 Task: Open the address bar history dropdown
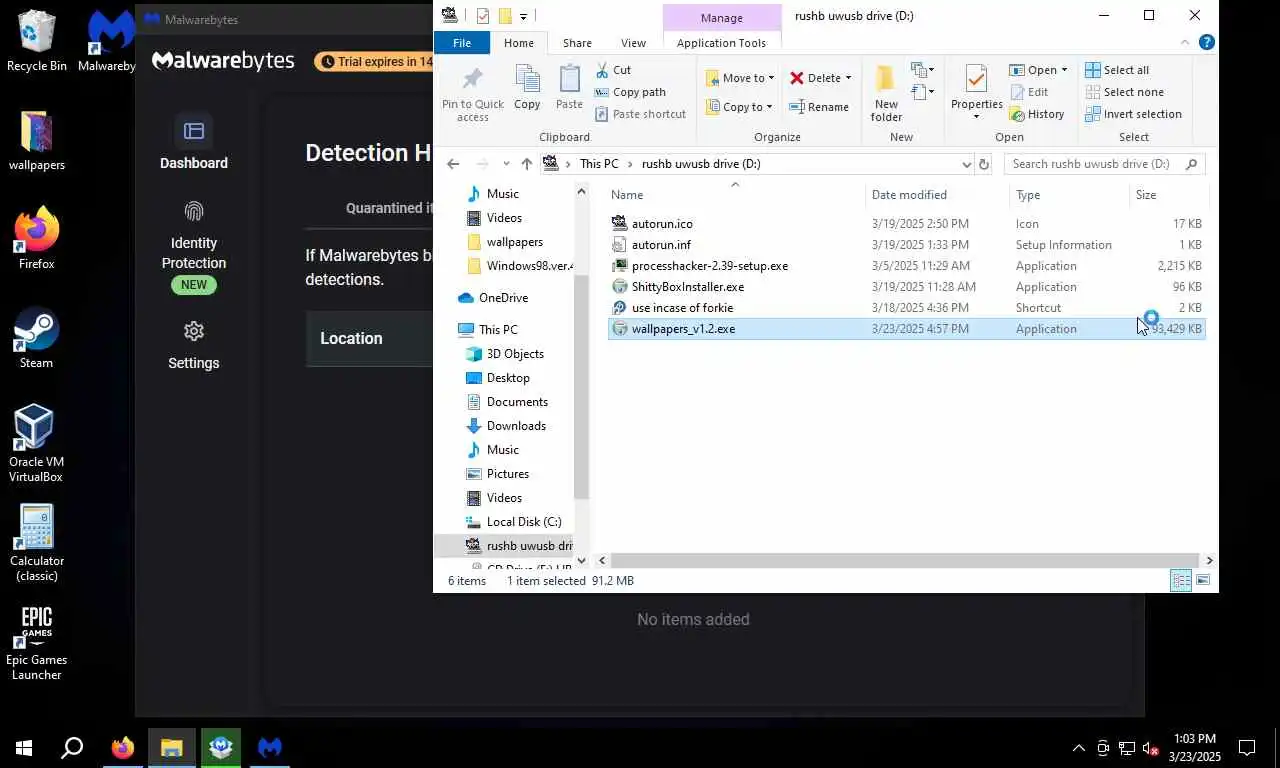coord(966,164)
